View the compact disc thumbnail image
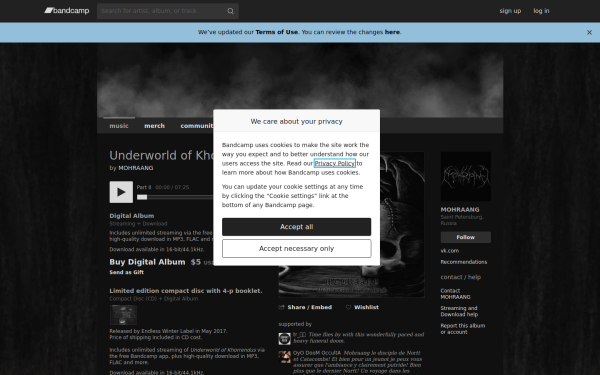This screenshot has height=375, width=600. (x=123, y=315)
